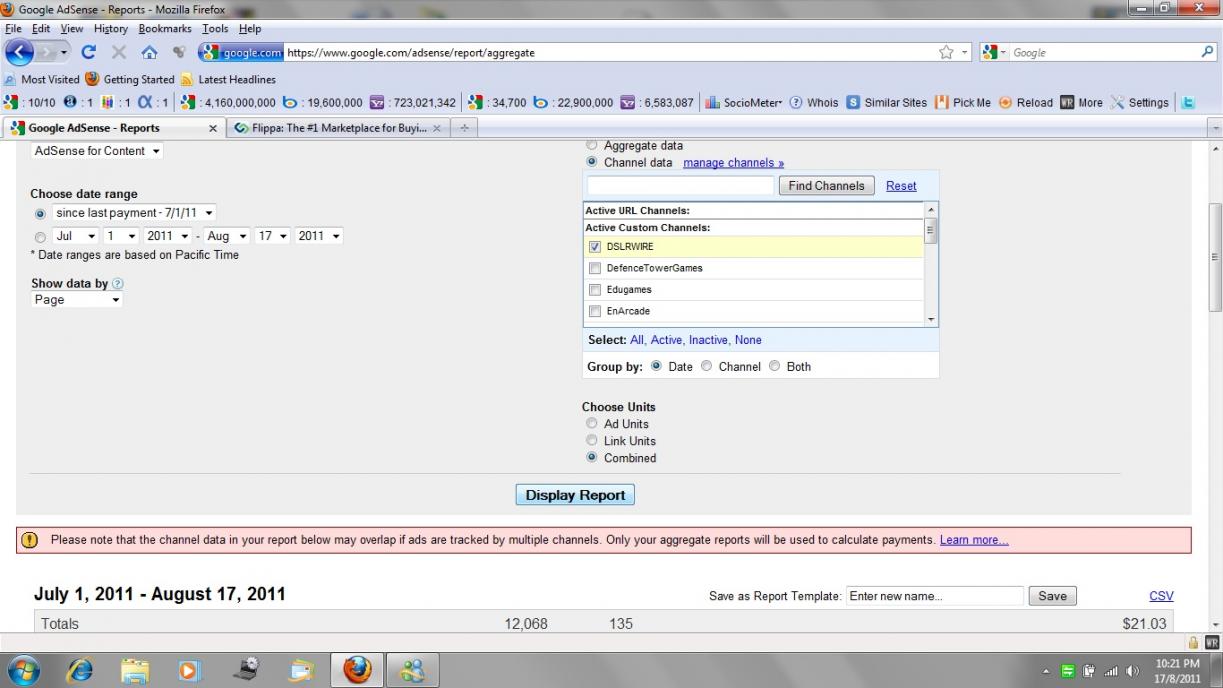The width and height of the screenshot is (1223, 688).
Task: Open the since last payment dropdown
Action: tap(134, 213)
